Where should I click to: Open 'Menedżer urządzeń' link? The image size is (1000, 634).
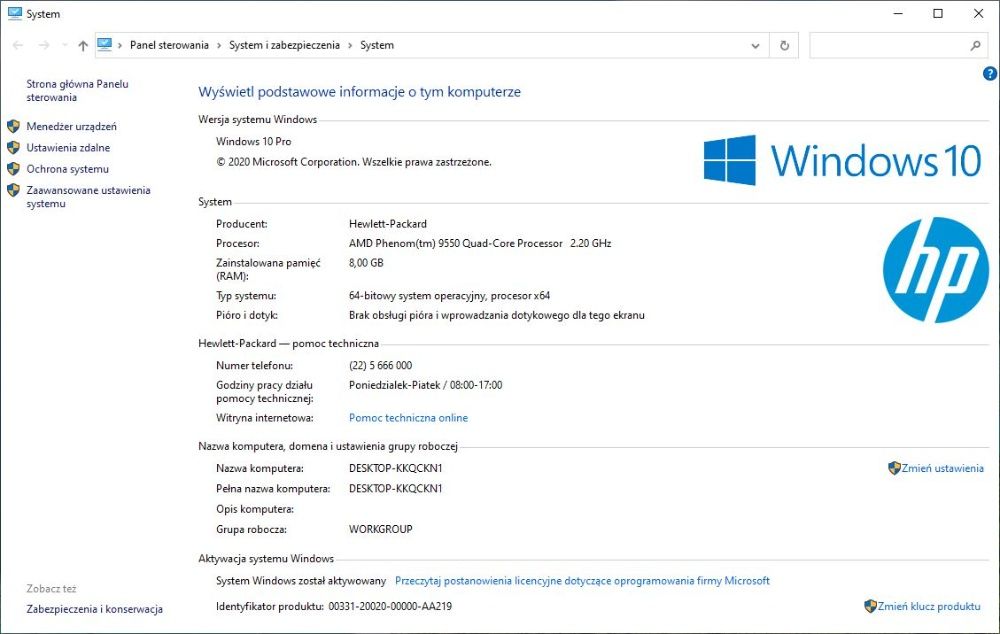point(71,126)
